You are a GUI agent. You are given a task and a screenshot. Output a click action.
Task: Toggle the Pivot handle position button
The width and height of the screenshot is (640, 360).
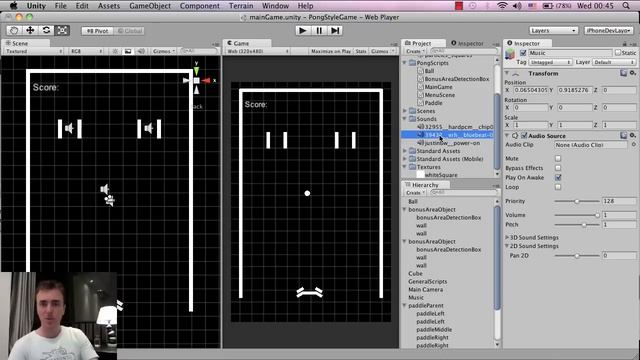click(97, 31)
